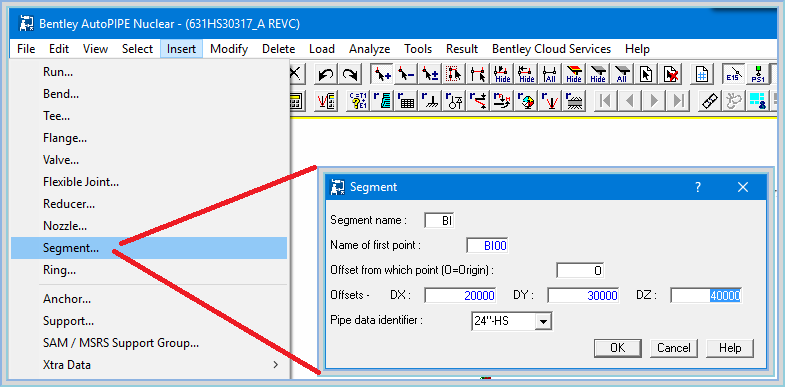This screenshot has width=785, height=387.
Task: Confirm the Segment dialog with OK
Action: point(618,347)
